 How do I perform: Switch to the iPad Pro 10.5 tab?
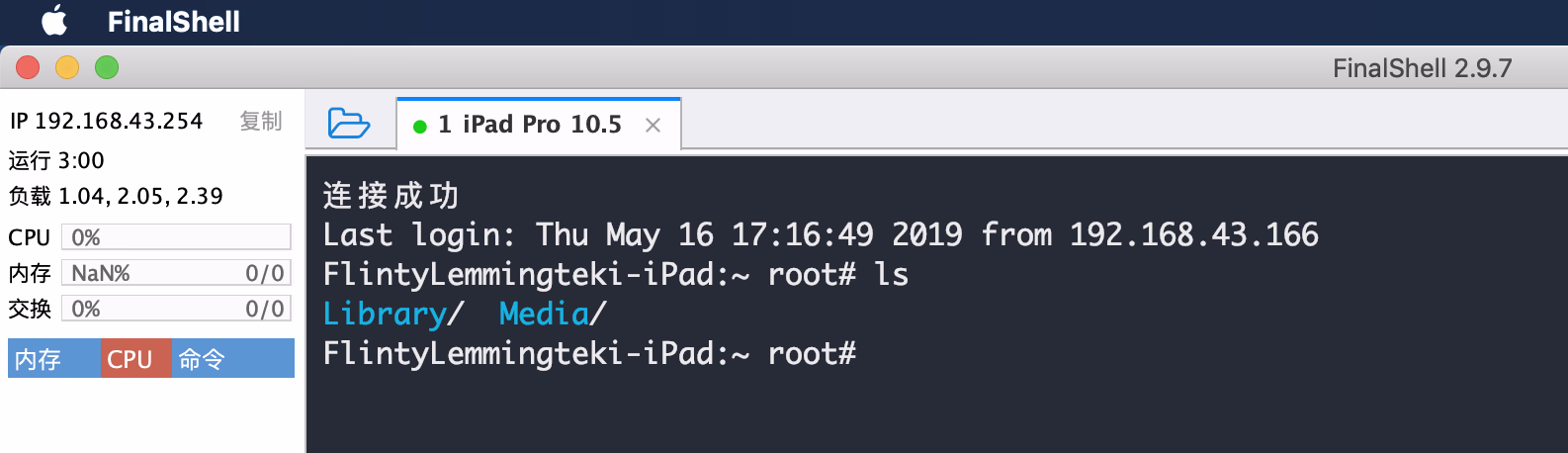[530, 125]
